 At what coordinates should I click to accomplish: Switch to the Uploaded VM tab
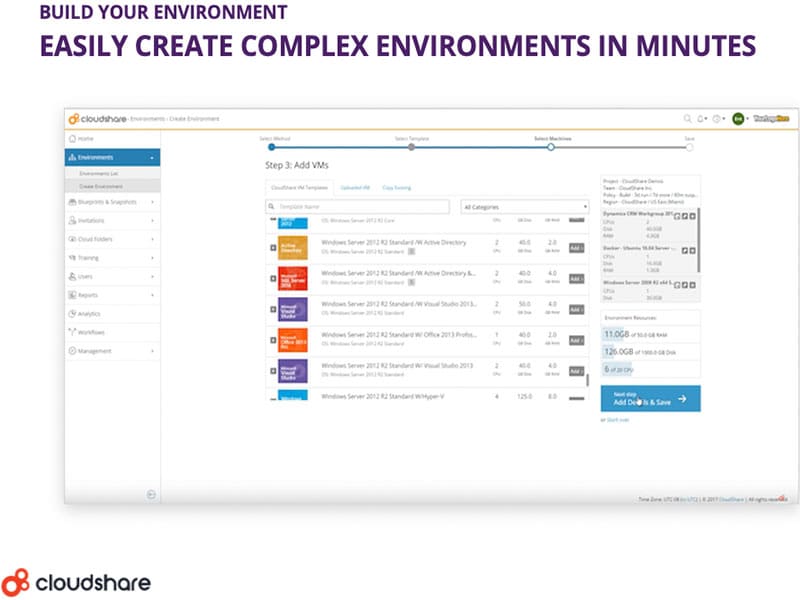[355, 188]
